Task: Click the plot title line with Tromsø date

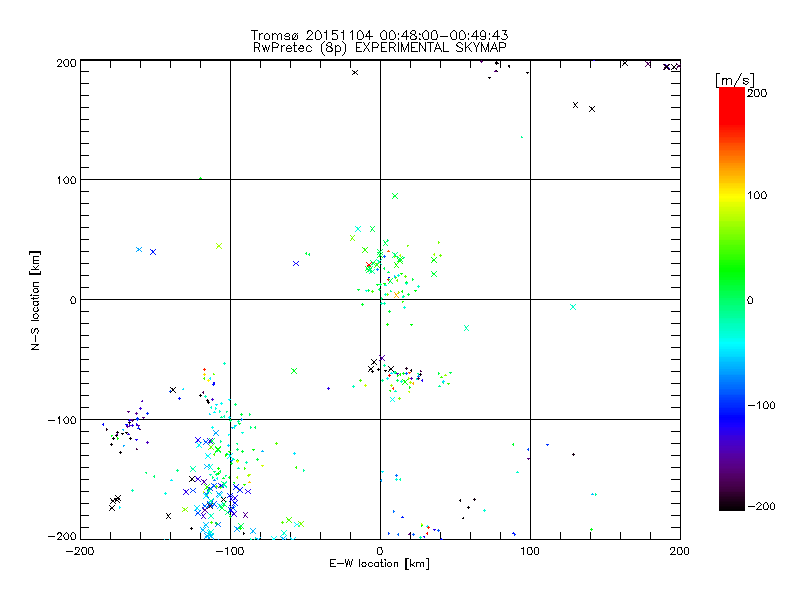Action: 379,35
